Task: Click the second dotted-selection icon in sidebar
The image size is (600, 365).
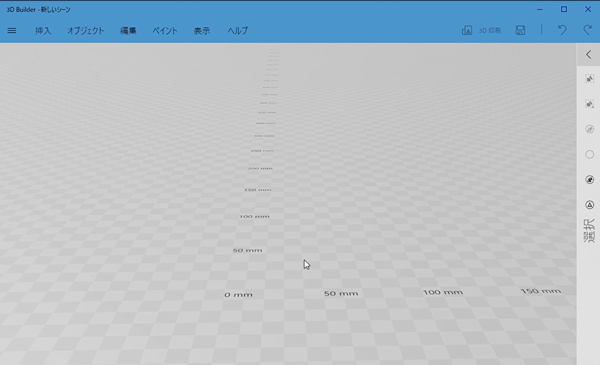Action: (589, 104)
